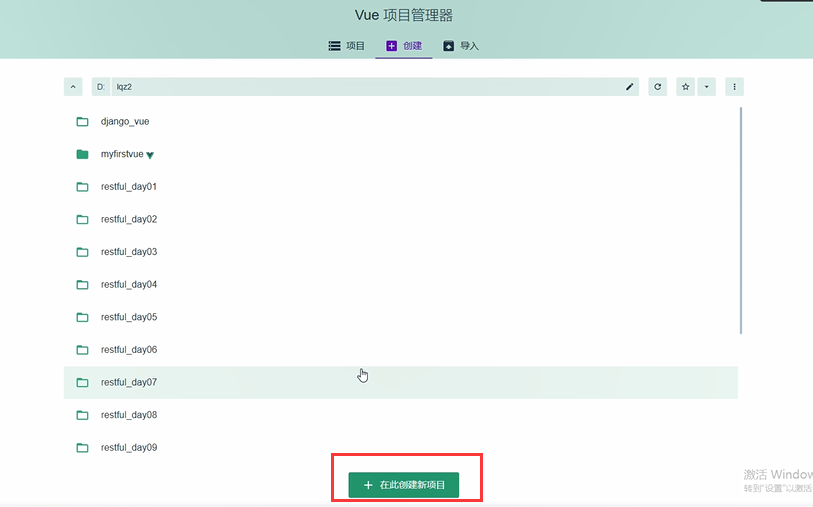Click folder icon of restful_day07
This screenshot has width=813, height=507.
82,383
